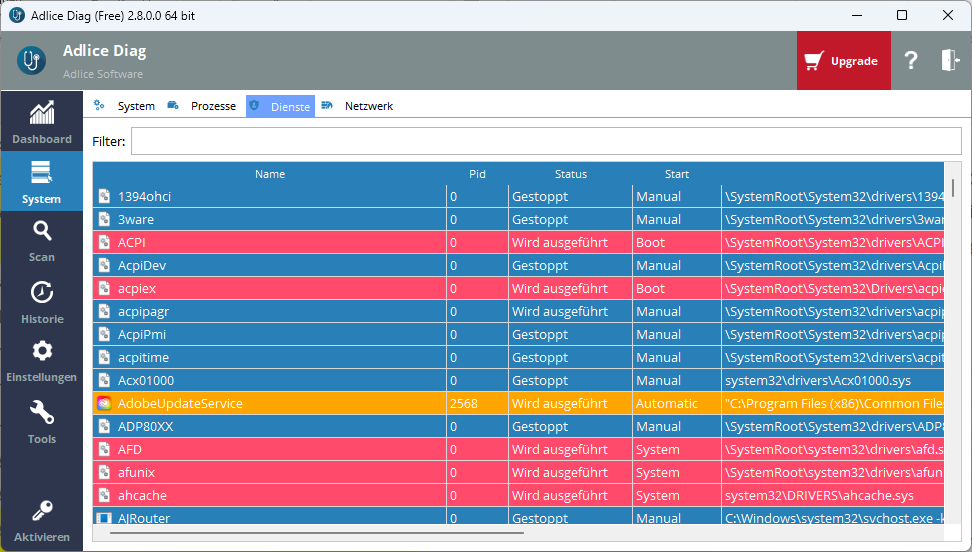Sort by the Name column header
The width and height of the screenshot is (972, 552).
(x=270, y=174)
